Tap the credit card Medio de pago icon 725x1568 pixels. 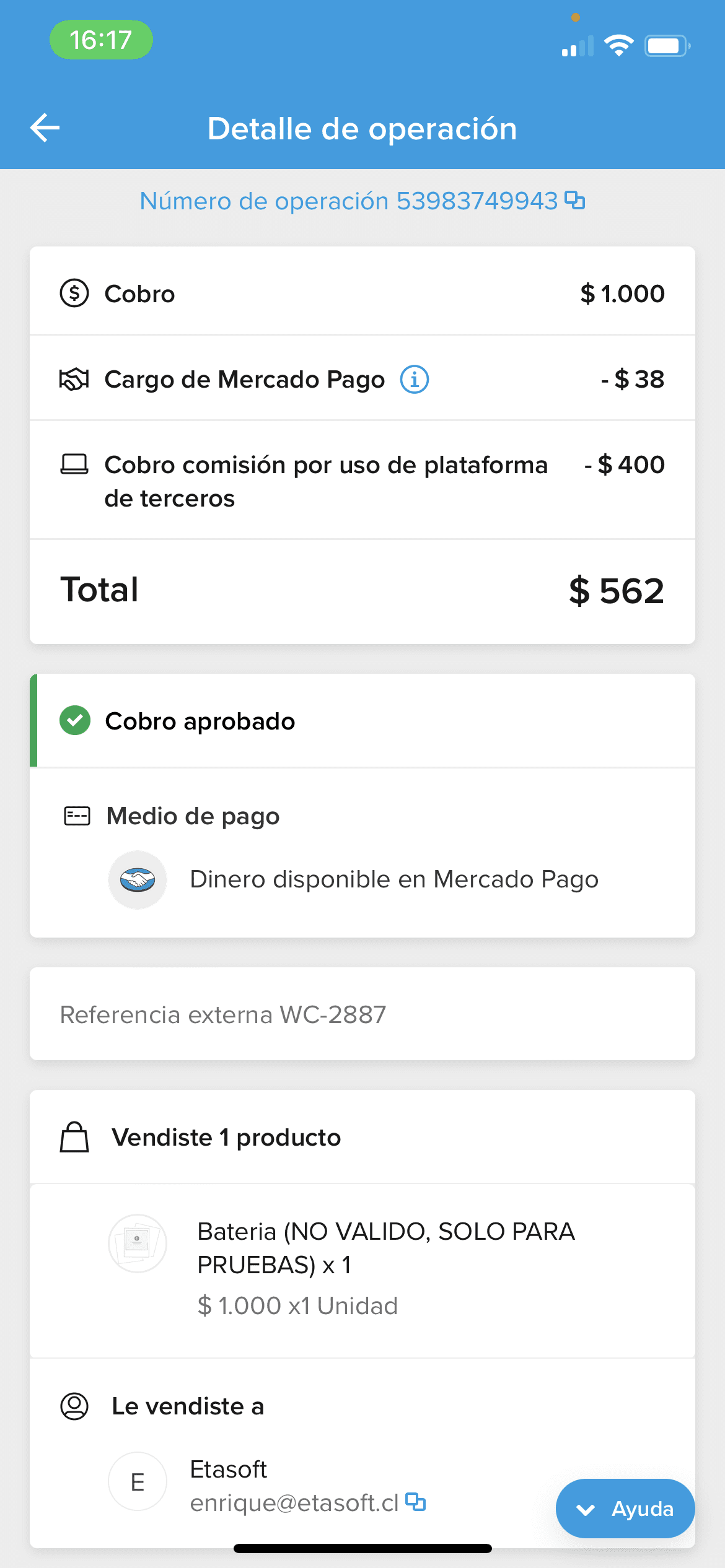point(77,816)
